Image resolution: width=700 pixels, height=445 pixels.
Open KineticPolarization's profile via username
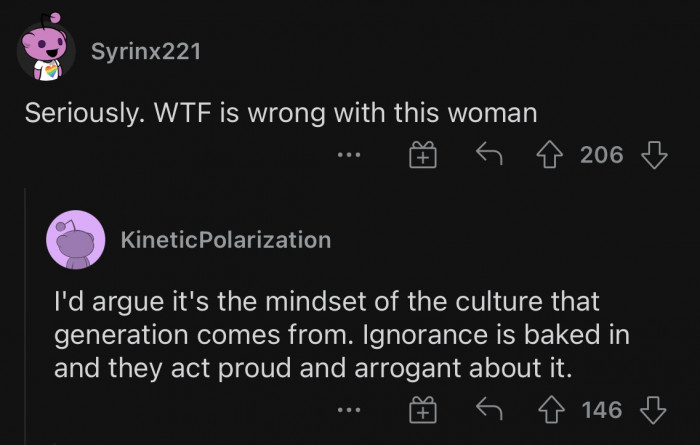[224, 240]
